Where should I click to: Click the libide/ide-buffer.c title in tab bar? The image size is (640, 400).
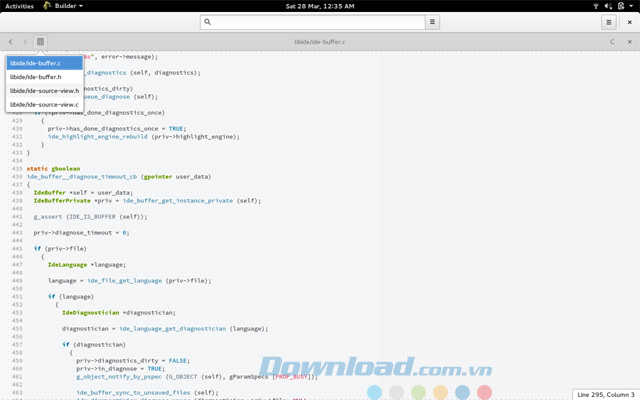[320, 42]
